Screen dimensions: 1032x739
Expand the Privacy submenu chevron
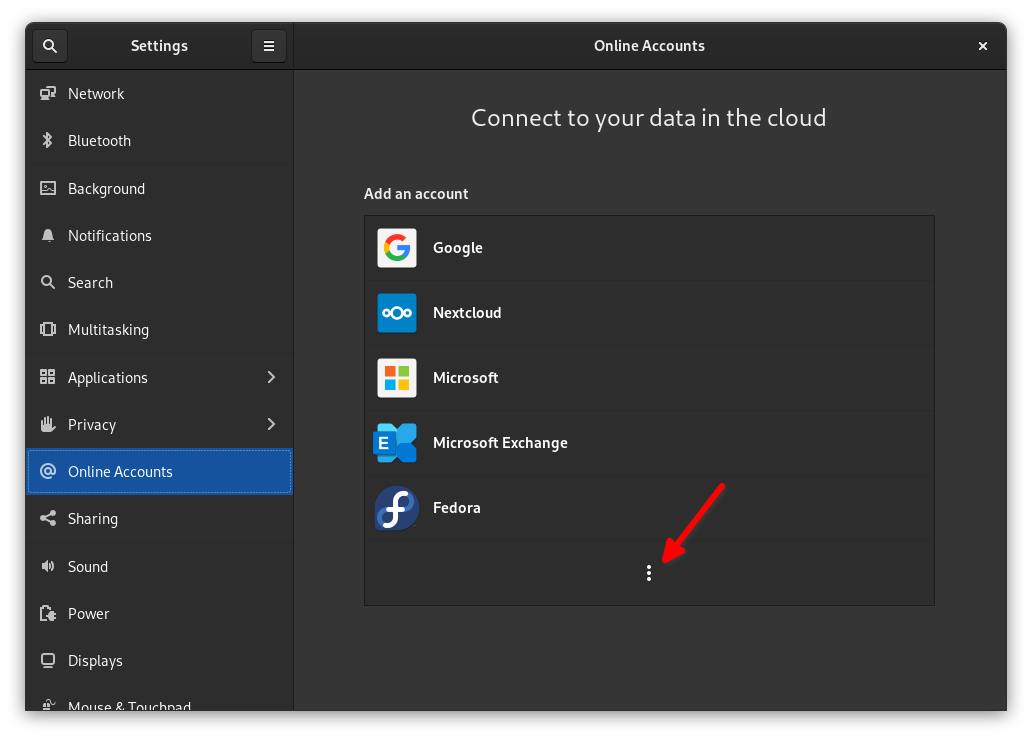271,424
